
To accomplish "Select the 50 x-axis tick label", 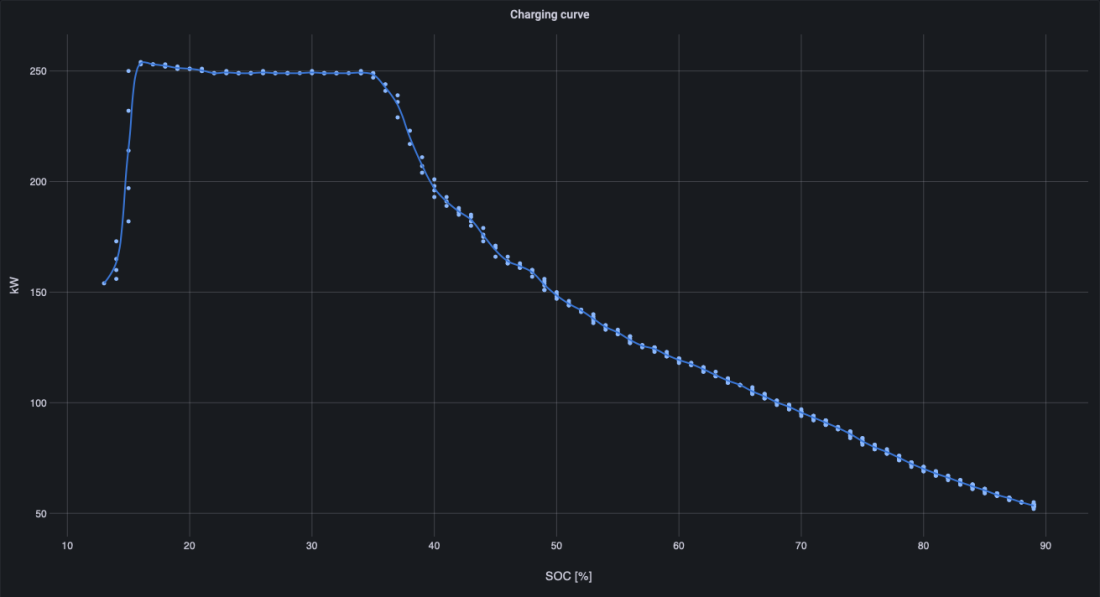I will click(556, 546).
